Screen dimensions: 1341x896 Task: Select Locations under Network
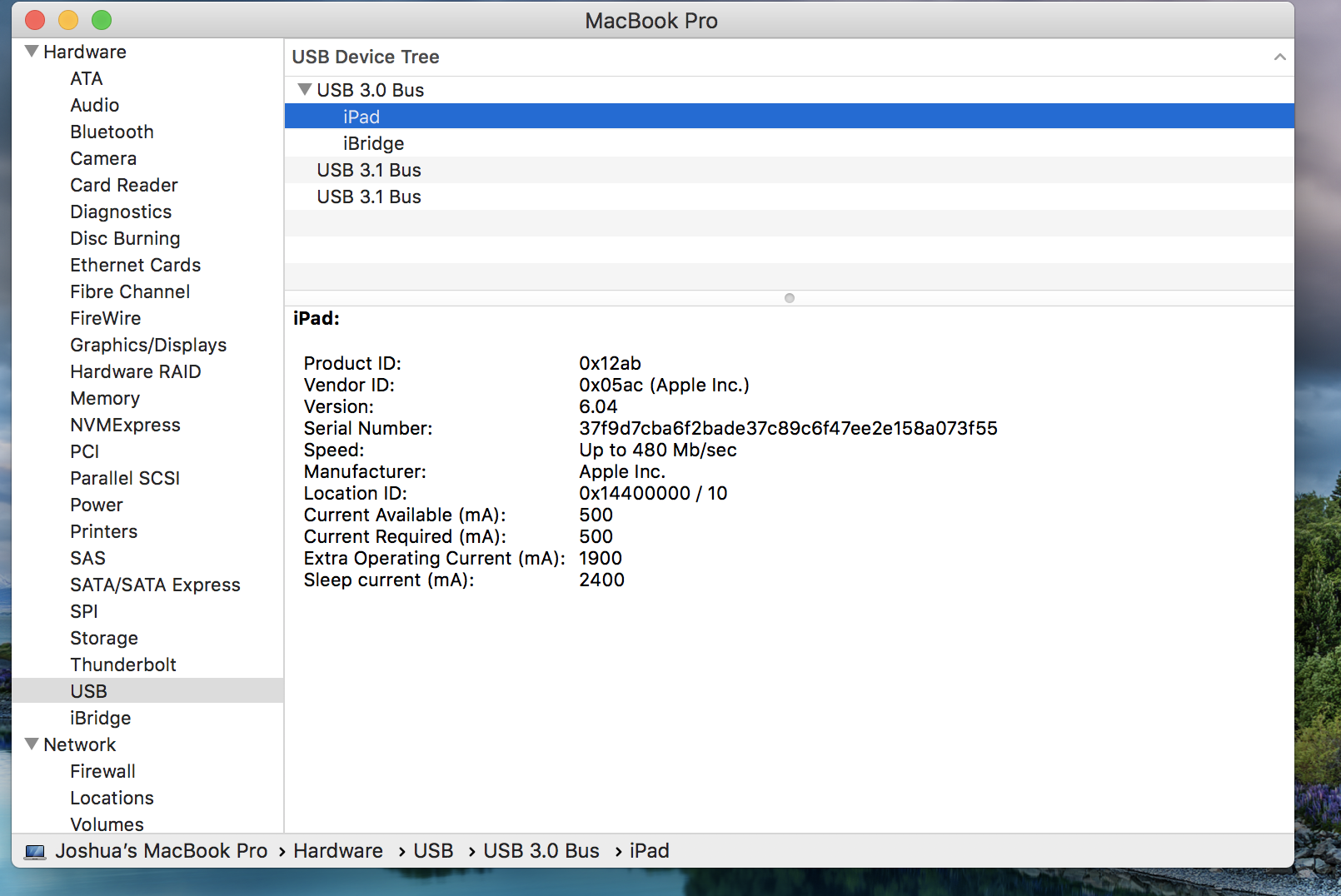112,798
